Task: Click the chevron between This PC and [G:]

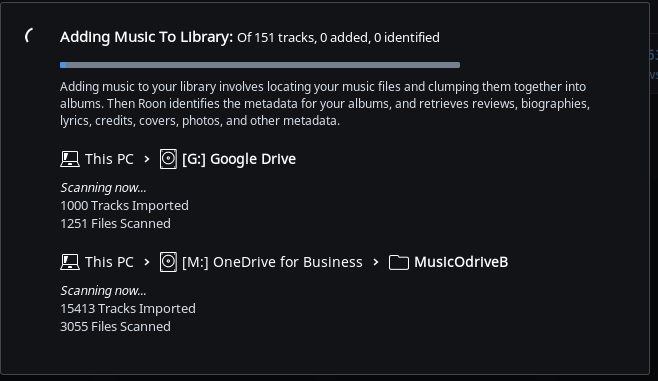Action: click(x=146, y=159)
